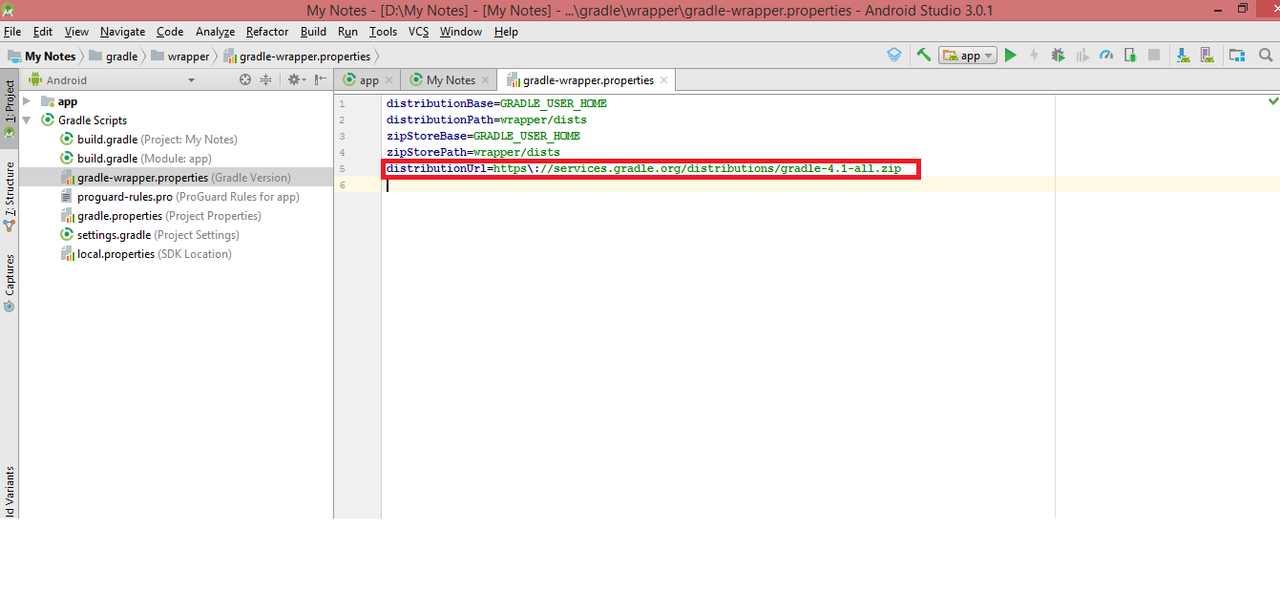This screenshot has width=1280, height=597.
Task: Click Scroll from Source target icon
Action: tap(246, 80)
